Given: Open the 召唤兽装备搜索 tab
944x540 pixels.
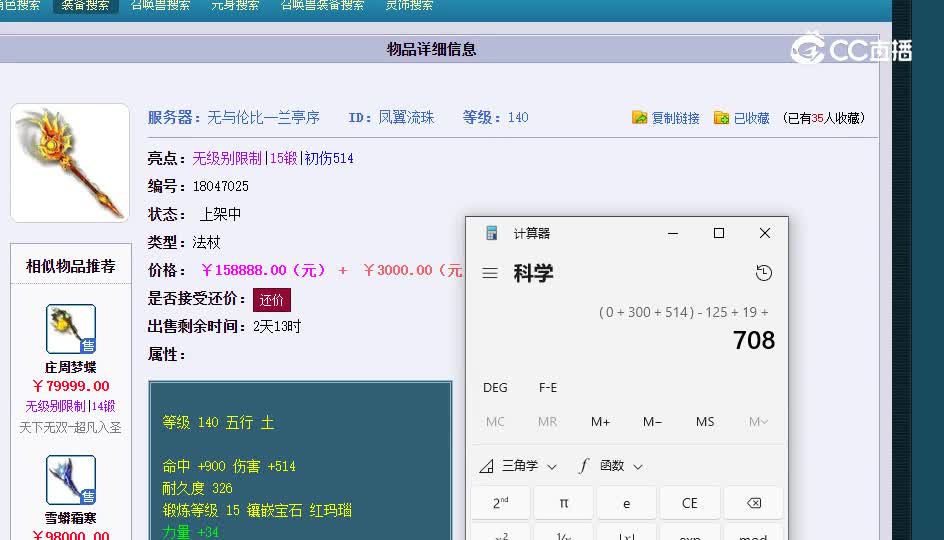Looking at the screenshot, I should pyautogui.click(x=322, y=5).
